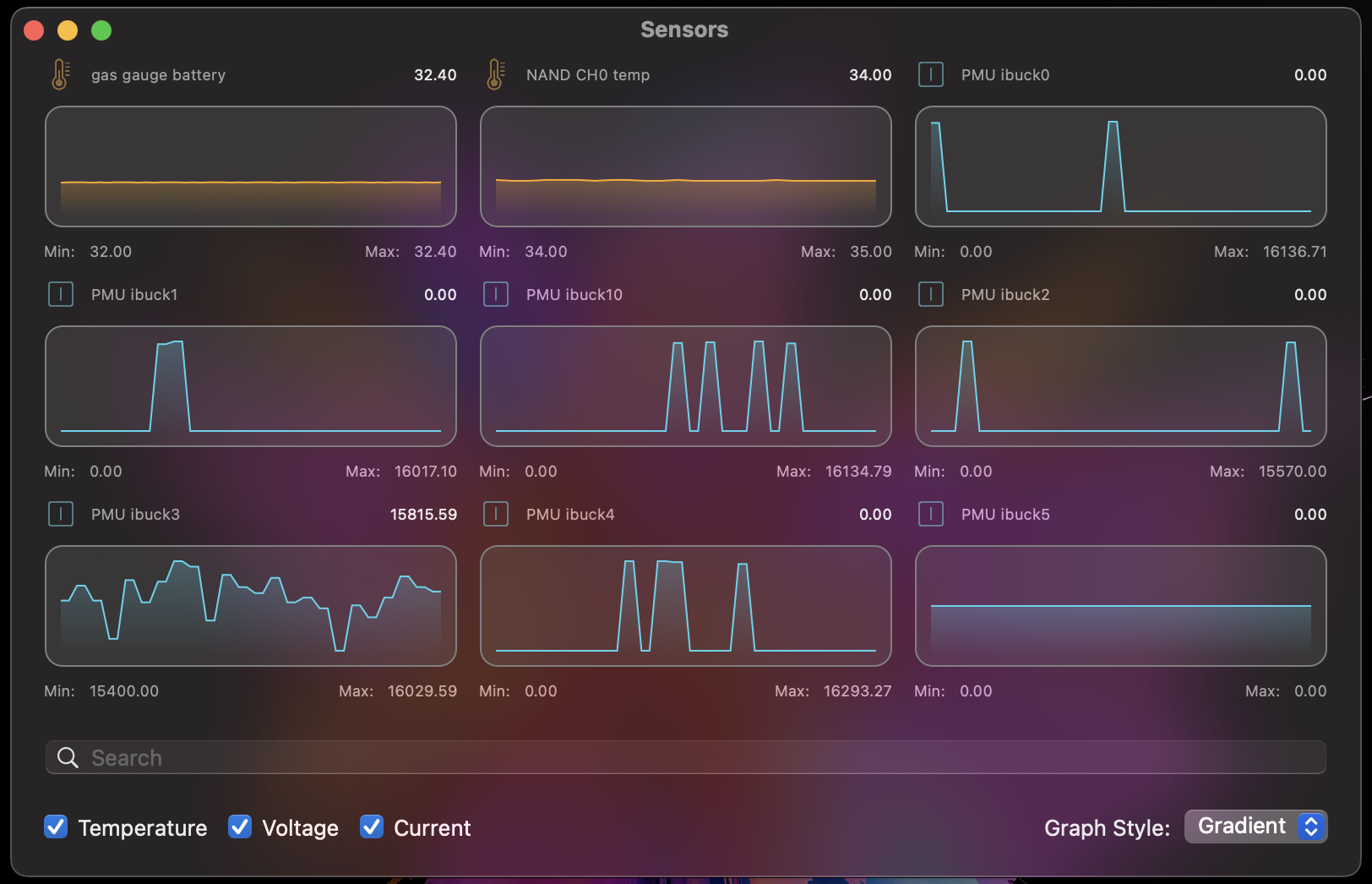This screenshot has width=1372, height=884.
Task: Click the Sensors window title
Action: 684,30
